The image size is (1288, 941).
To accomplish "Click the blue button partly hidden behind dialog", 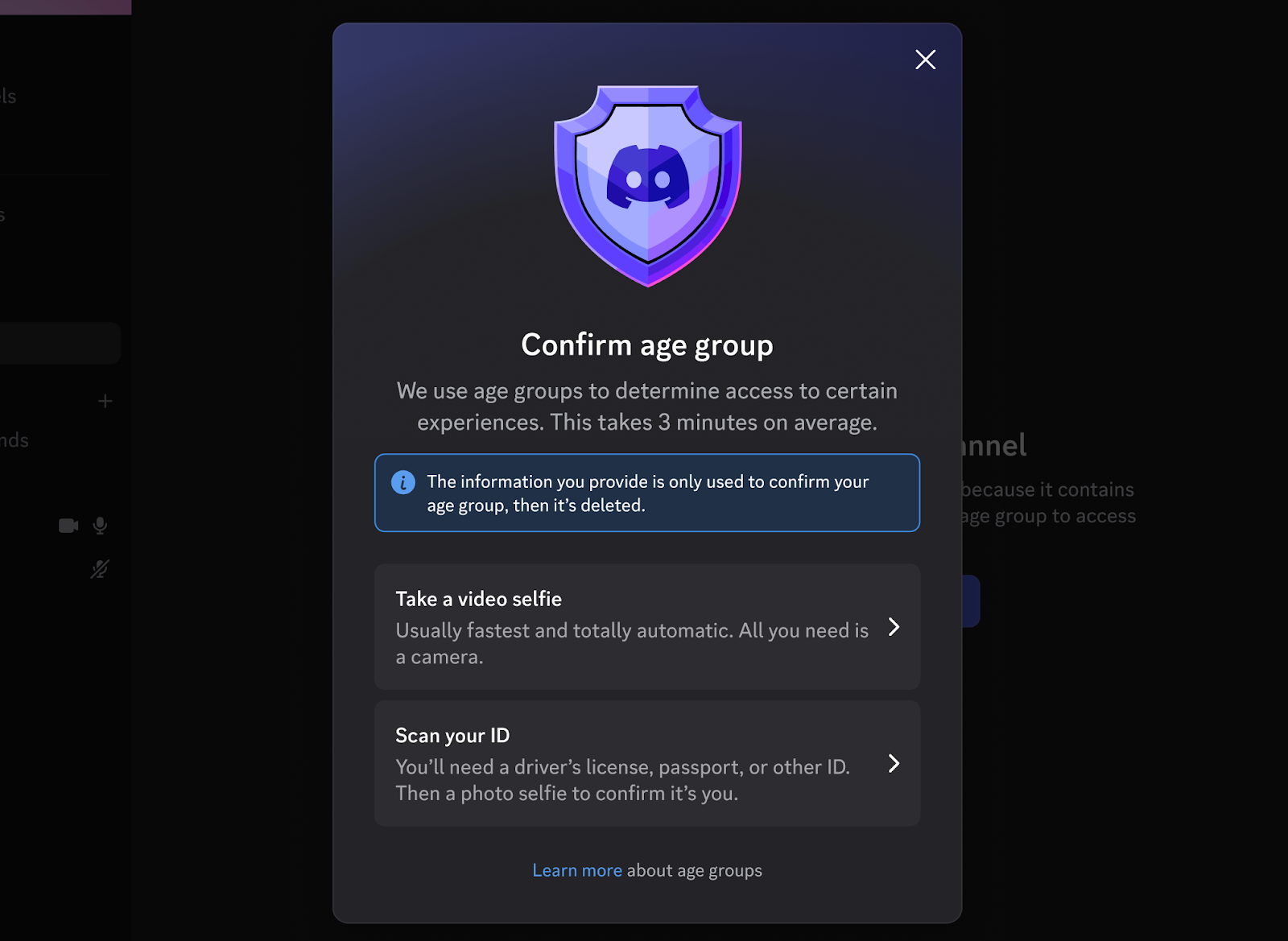I will [x=971, y=601].
